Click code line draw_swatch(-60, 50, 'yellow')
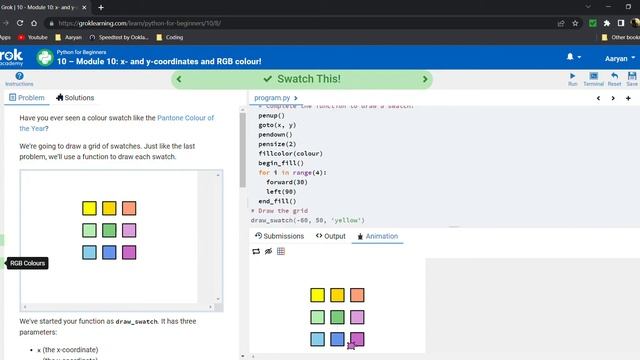 pos(307,220)
